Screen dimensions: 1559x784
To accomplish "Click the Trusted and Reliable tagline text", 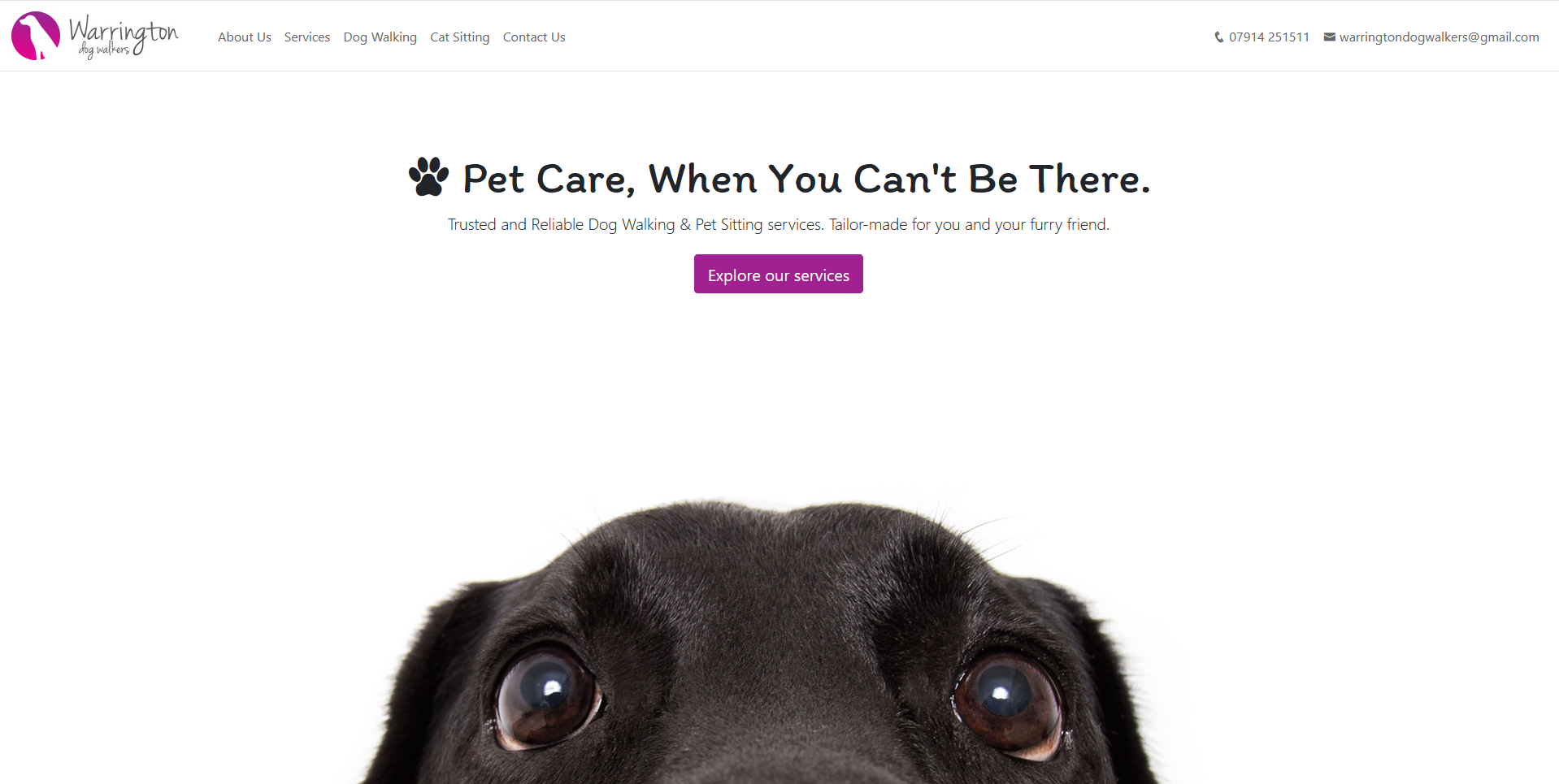I will pyautogui.click(x=779, y=224).
